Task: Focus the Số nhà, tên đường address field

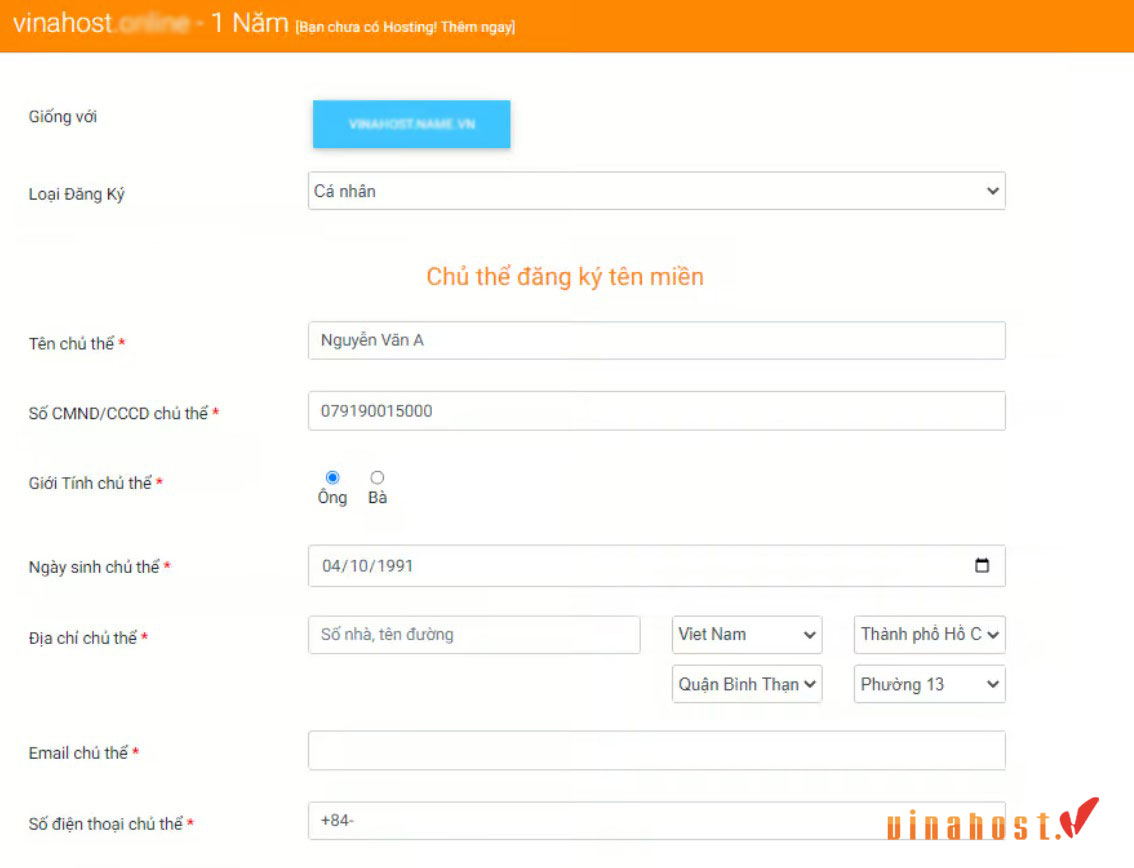Action: 473,634
